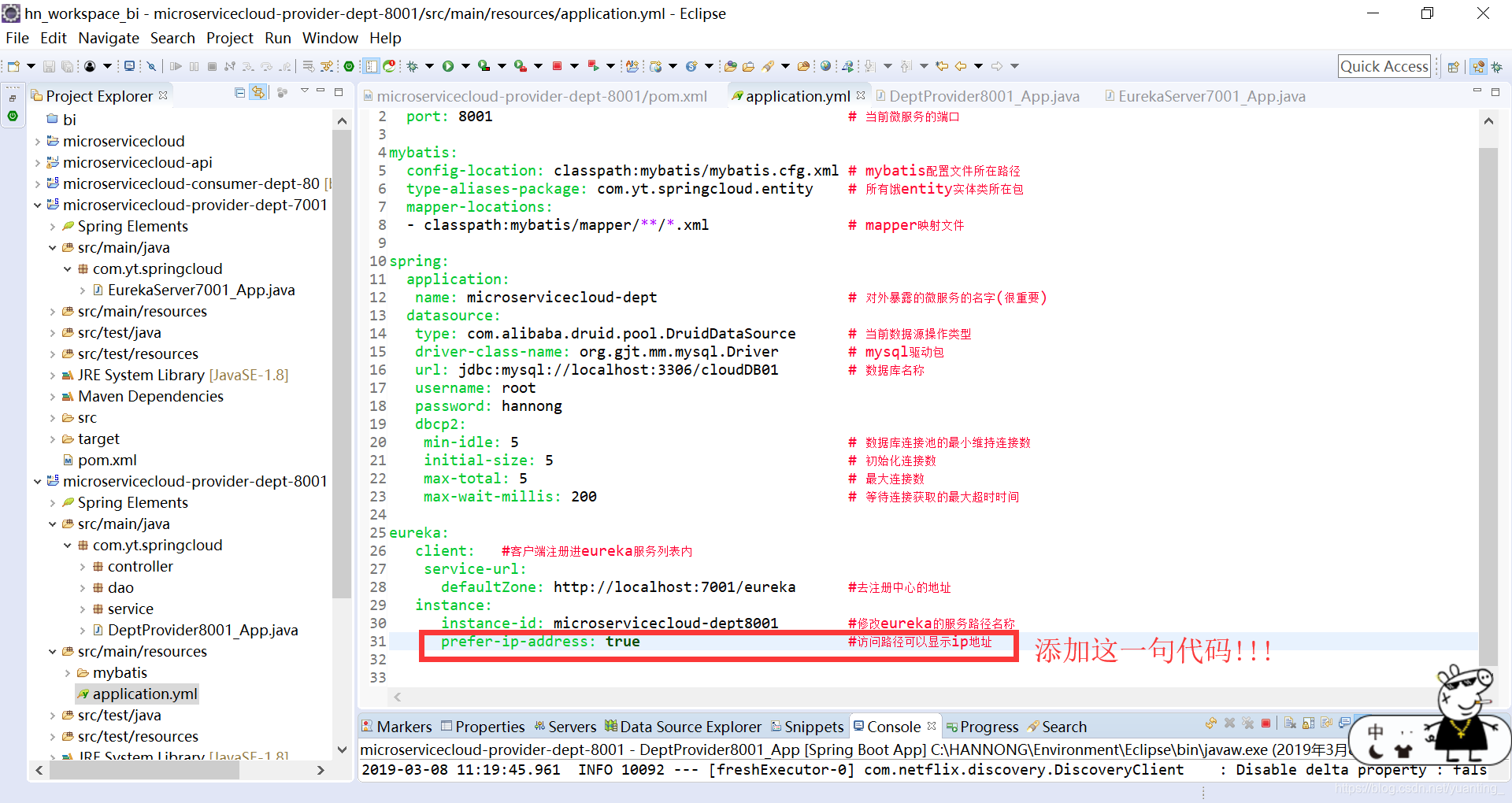Open the File menu
The image size is (1512, 803).
tap(17, 38)
